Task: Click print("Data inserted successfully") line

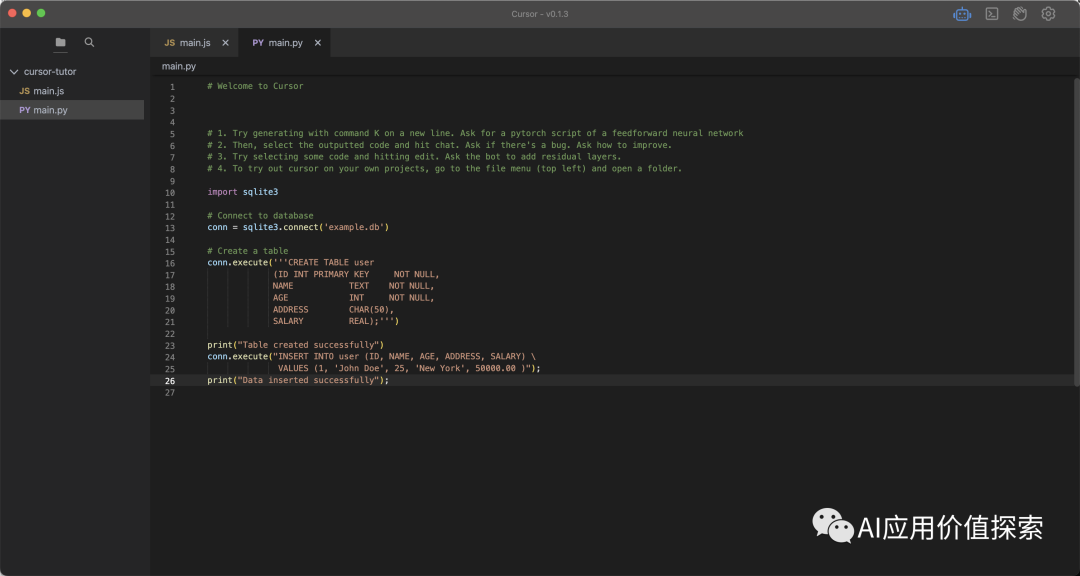Action: [x=298, y=380]
